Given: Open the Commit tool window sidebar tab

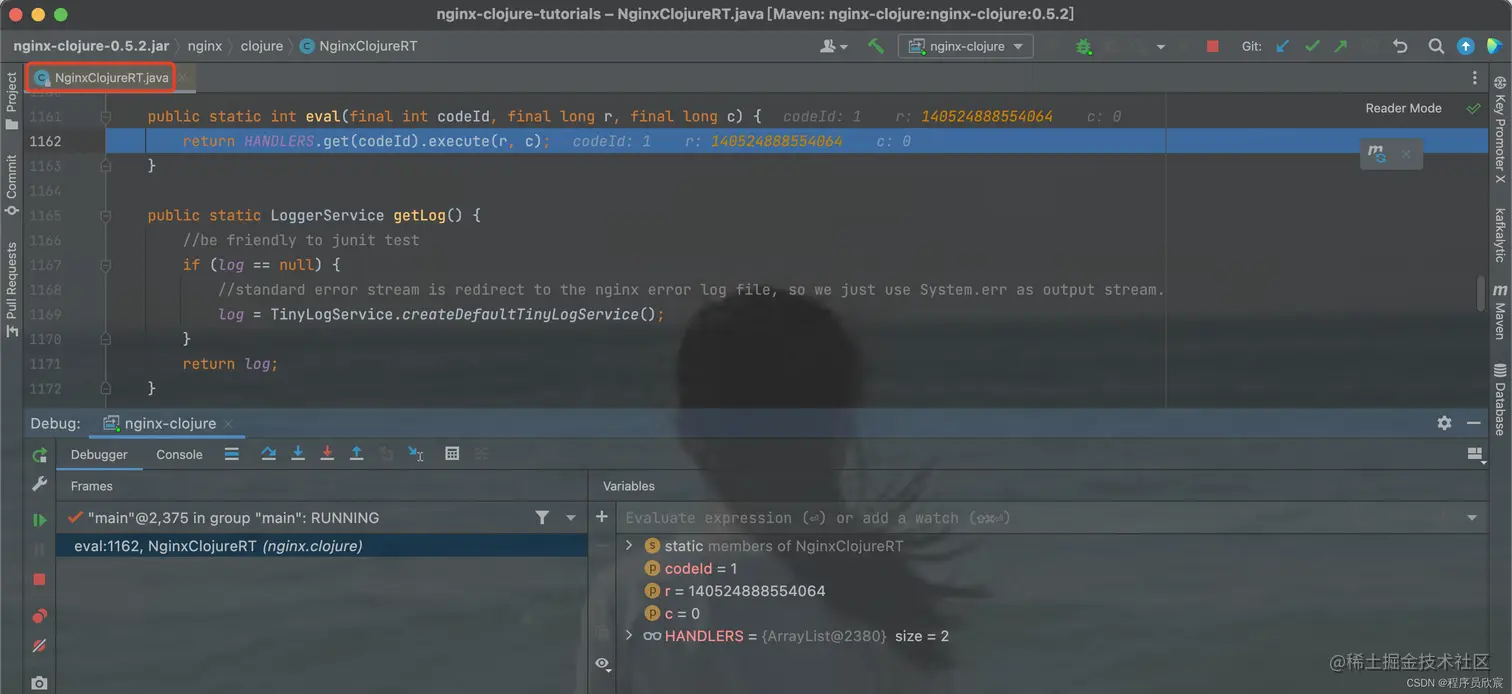Looking at the screenshot, I should (x=12, y=185).
